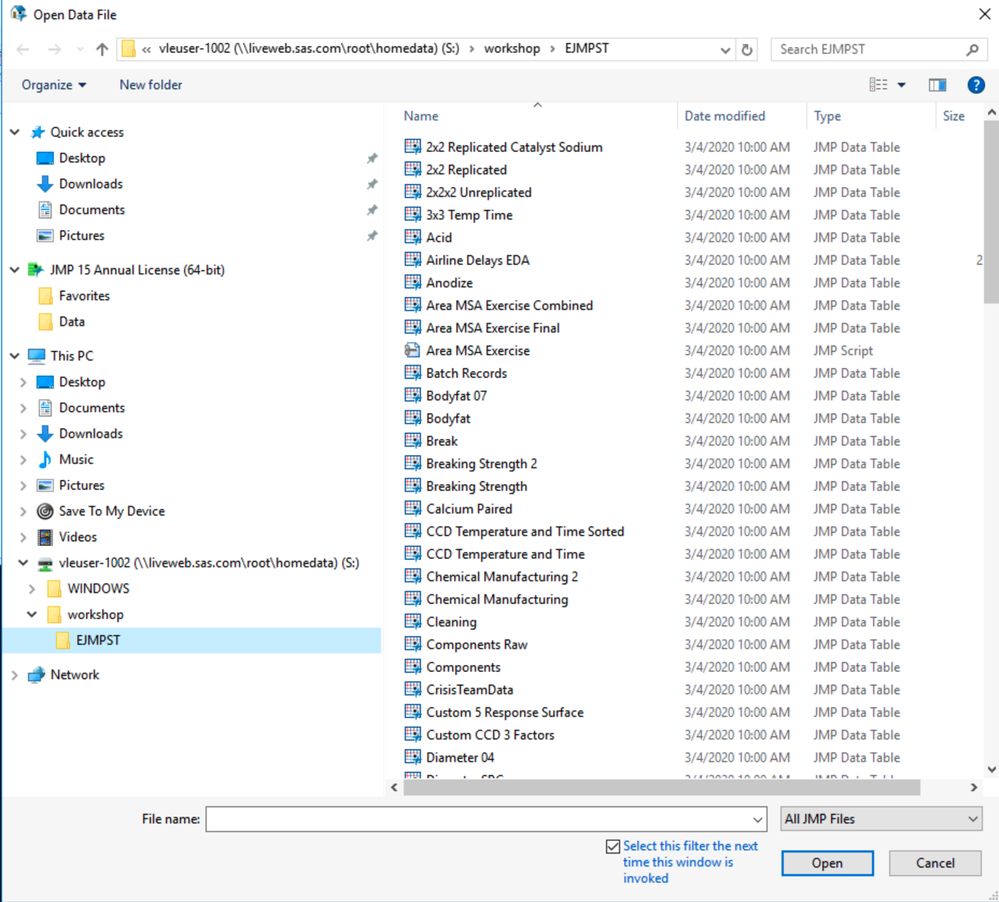Click the Cancel button
This screenshot has width=999, height=902.
935,863
